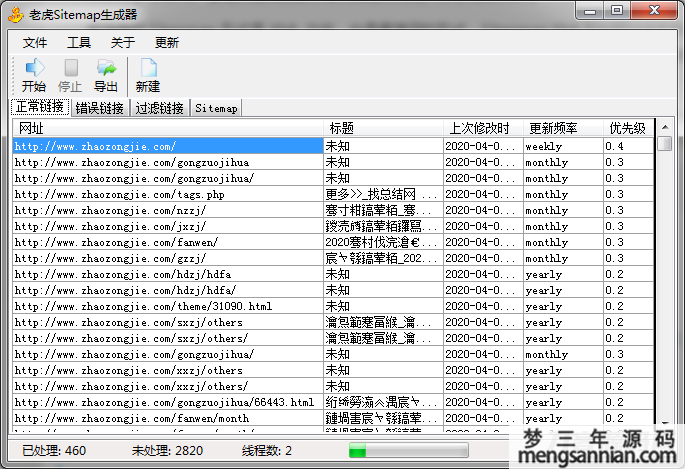The height and width of the screenshot is (469, 685).
Task: Switch to the 正常链接 tab
Action: coord(40,107)
